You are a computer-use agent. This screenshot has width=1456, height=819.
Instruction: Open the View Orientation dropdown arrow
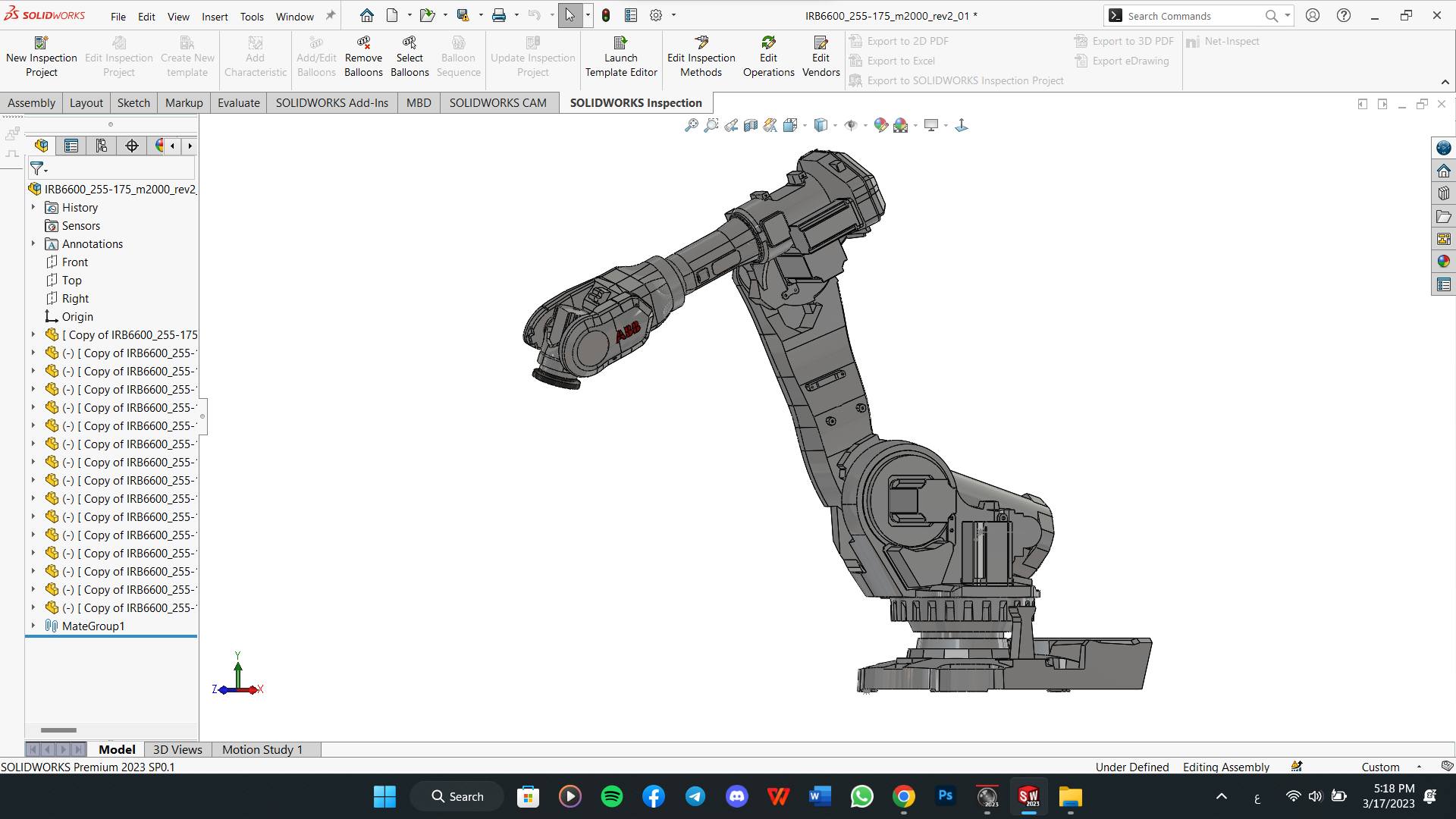(x=805, y=126)
